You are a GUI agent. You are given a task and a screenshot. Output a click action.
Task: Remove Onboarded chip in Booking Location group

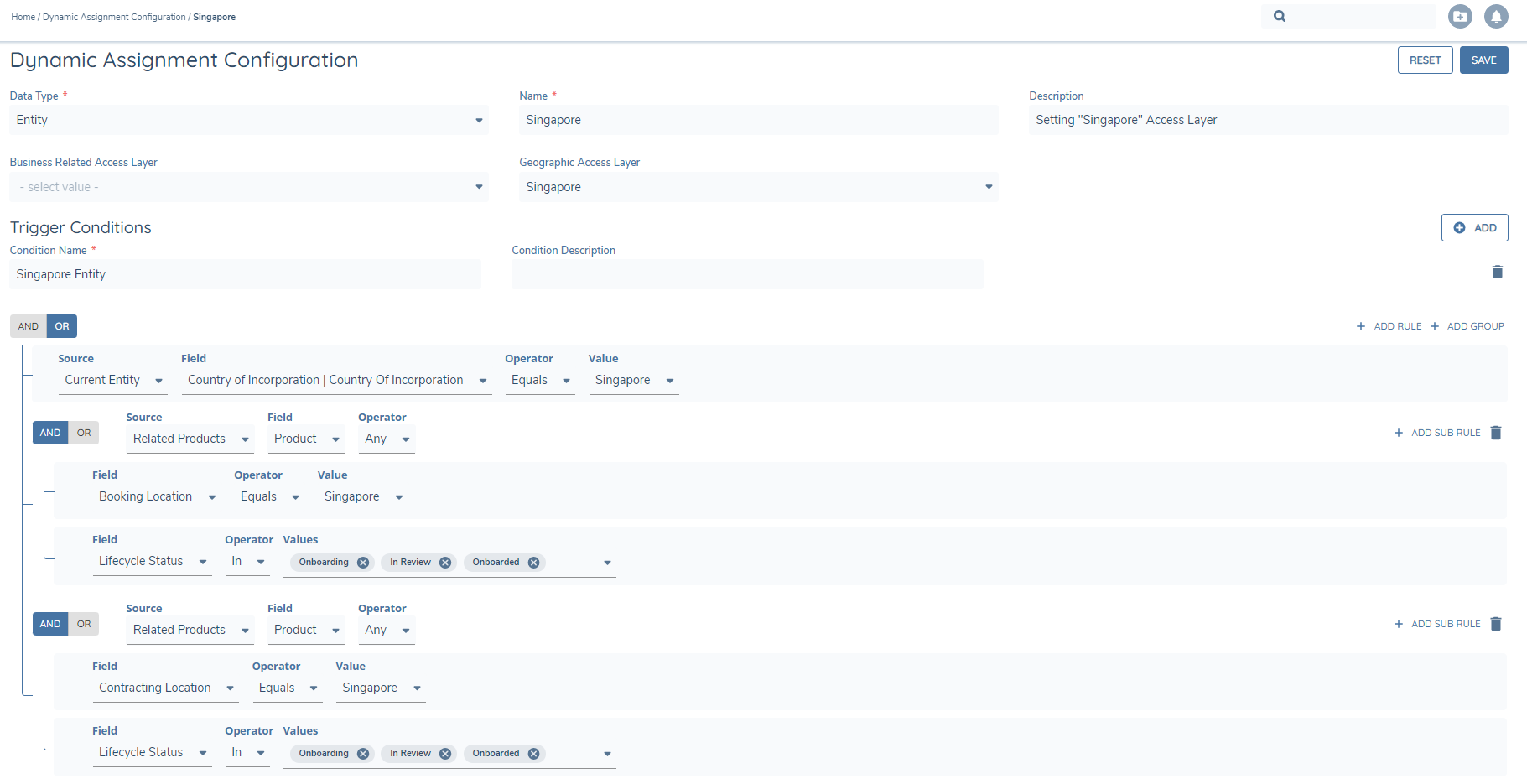tap(533, 563)
